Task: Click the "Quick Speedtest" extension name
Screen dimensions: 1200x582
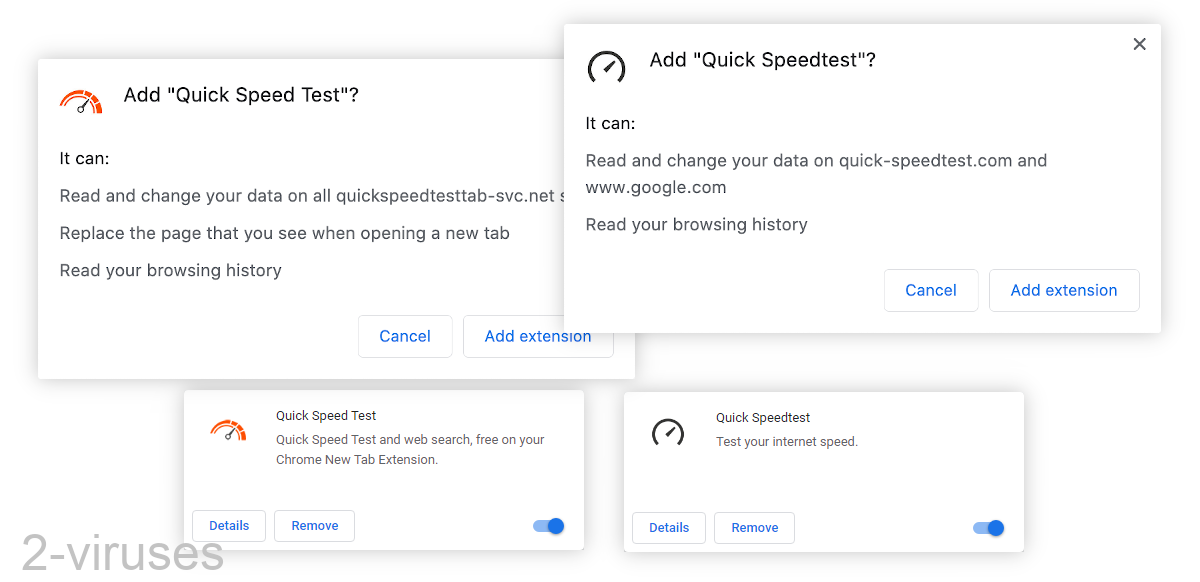Action: pos(762,417)
